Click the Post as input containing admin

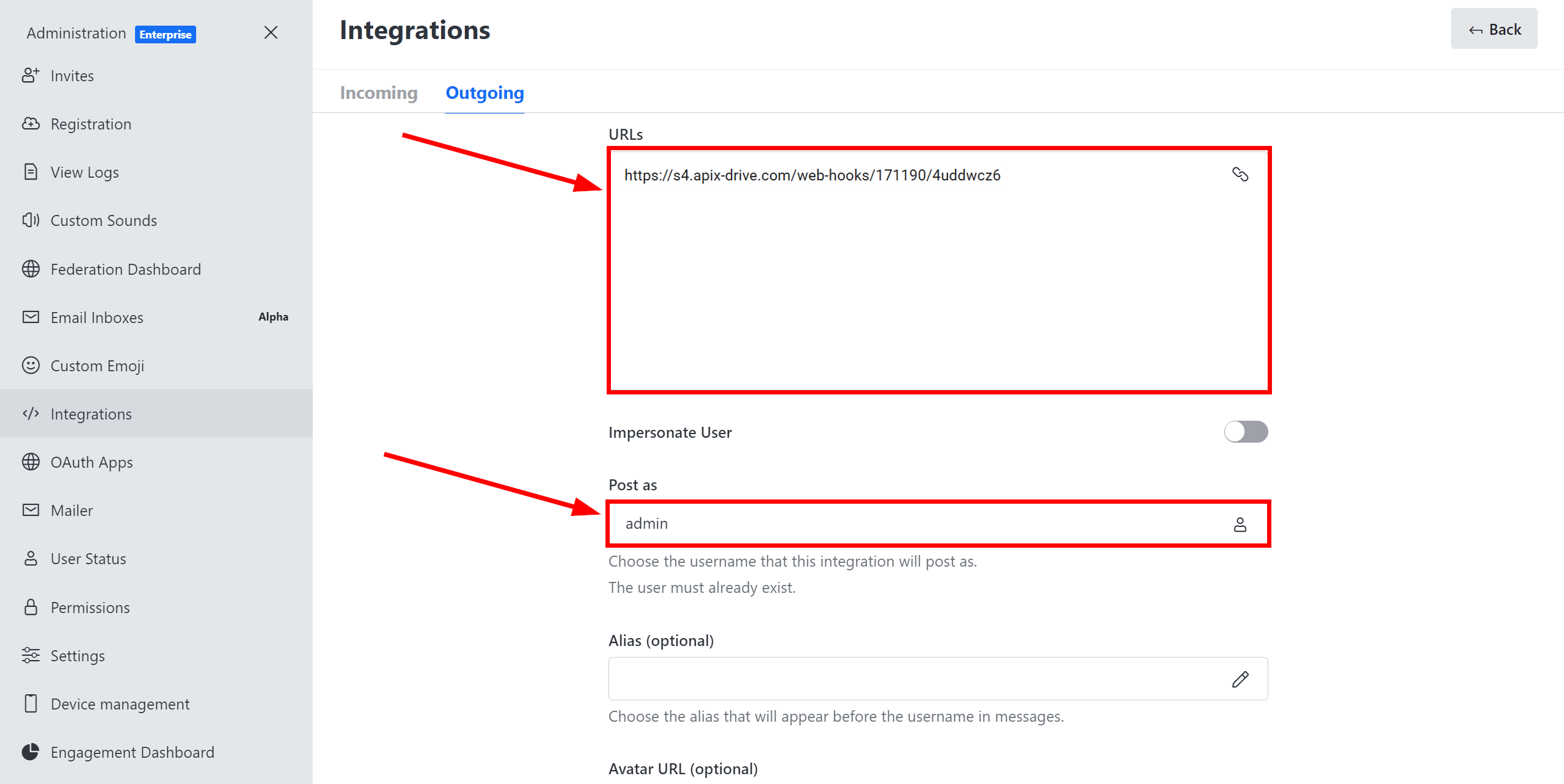(x=938, y=524)
